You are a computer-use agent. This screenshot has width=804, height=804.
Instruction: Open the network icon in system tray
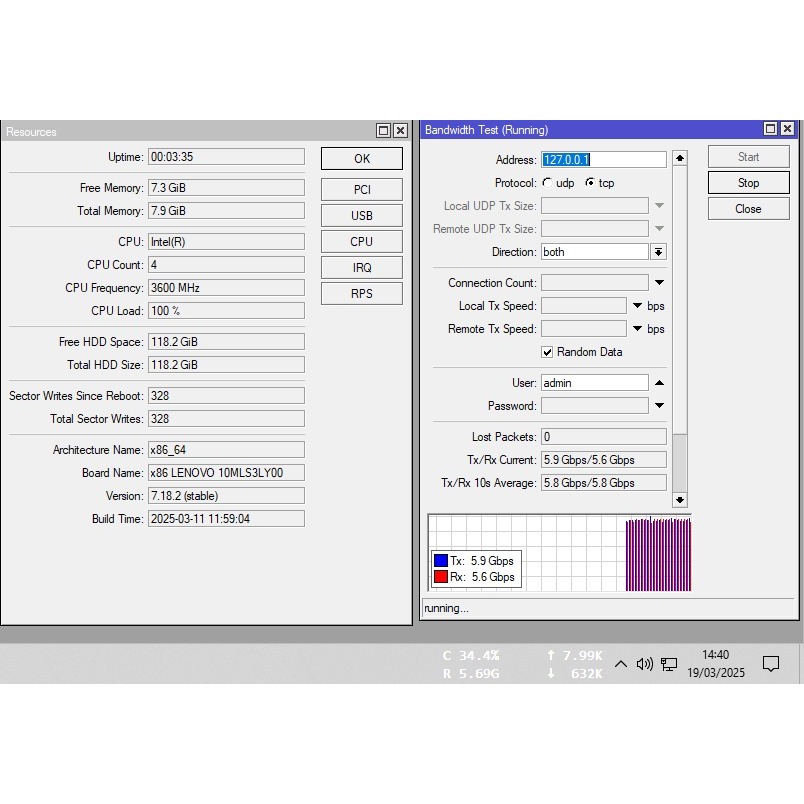(x=669, y=664)
